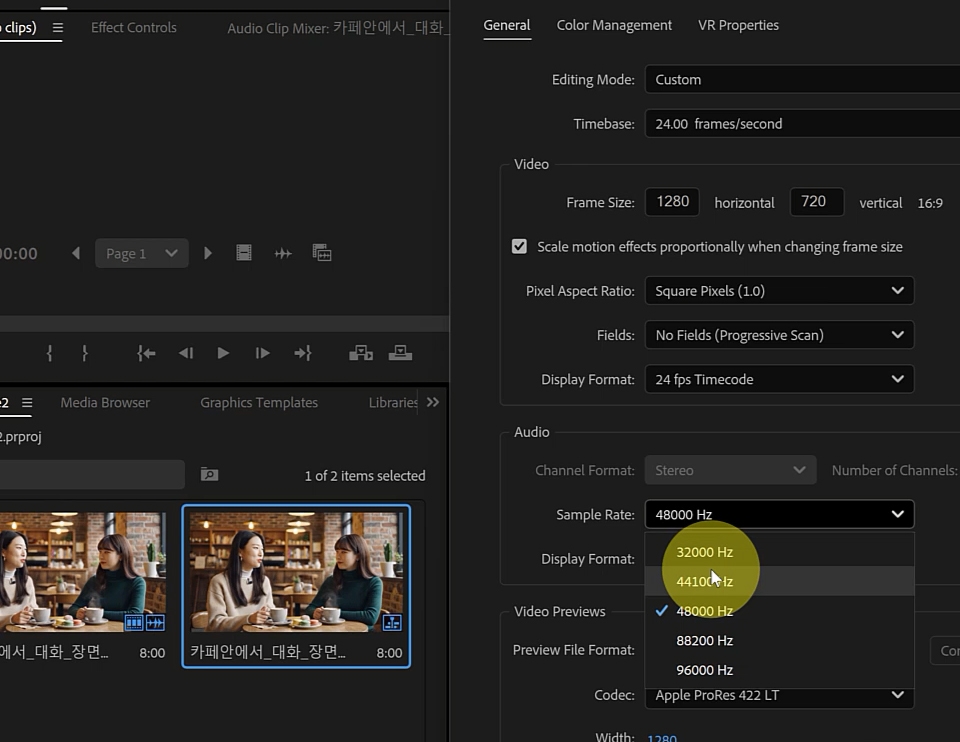Select 48000 Hz checked sample rate option

779,611
